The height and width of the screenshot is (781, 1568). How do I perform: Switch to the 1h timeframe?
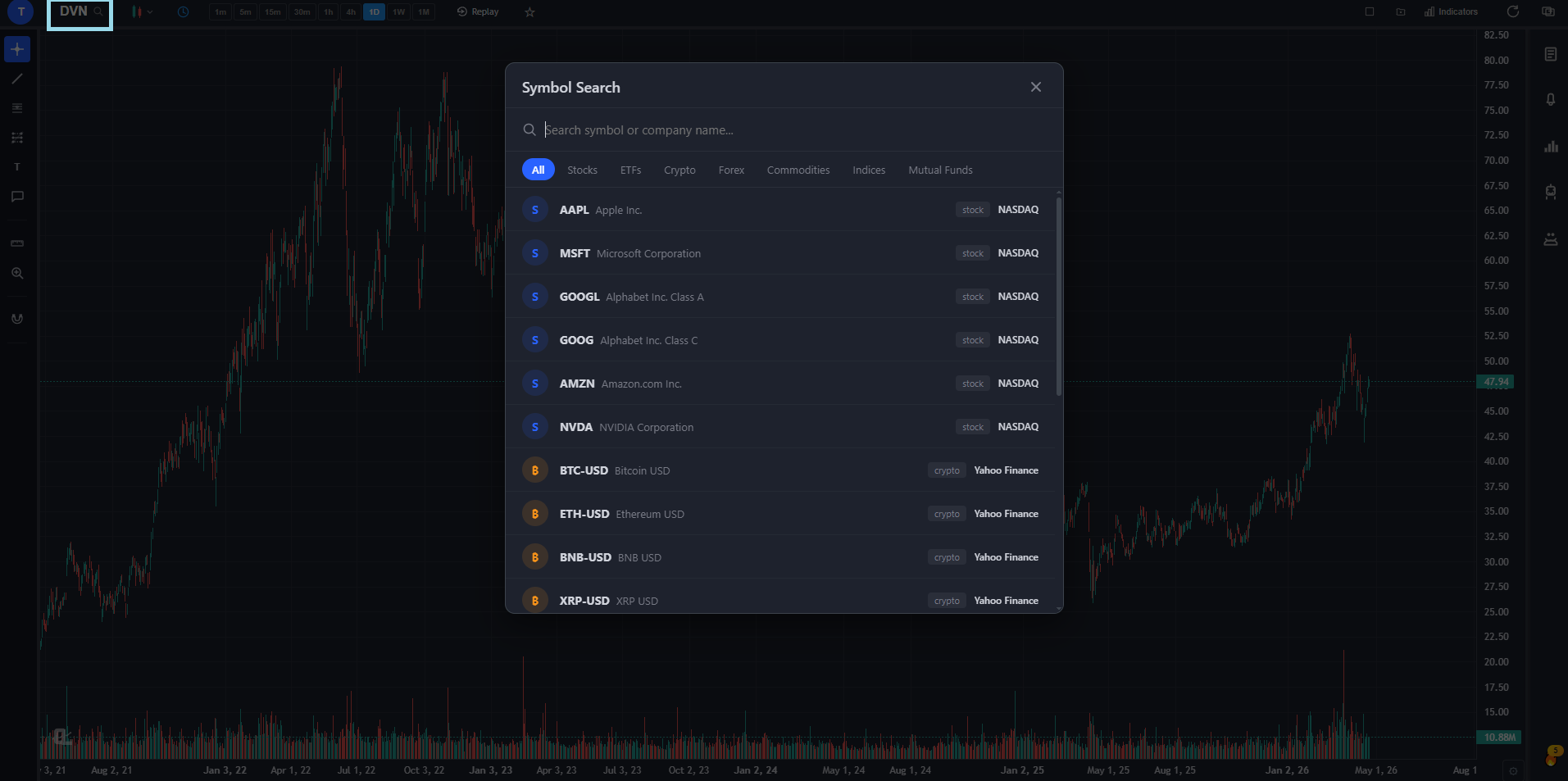(x=329, y=12)
